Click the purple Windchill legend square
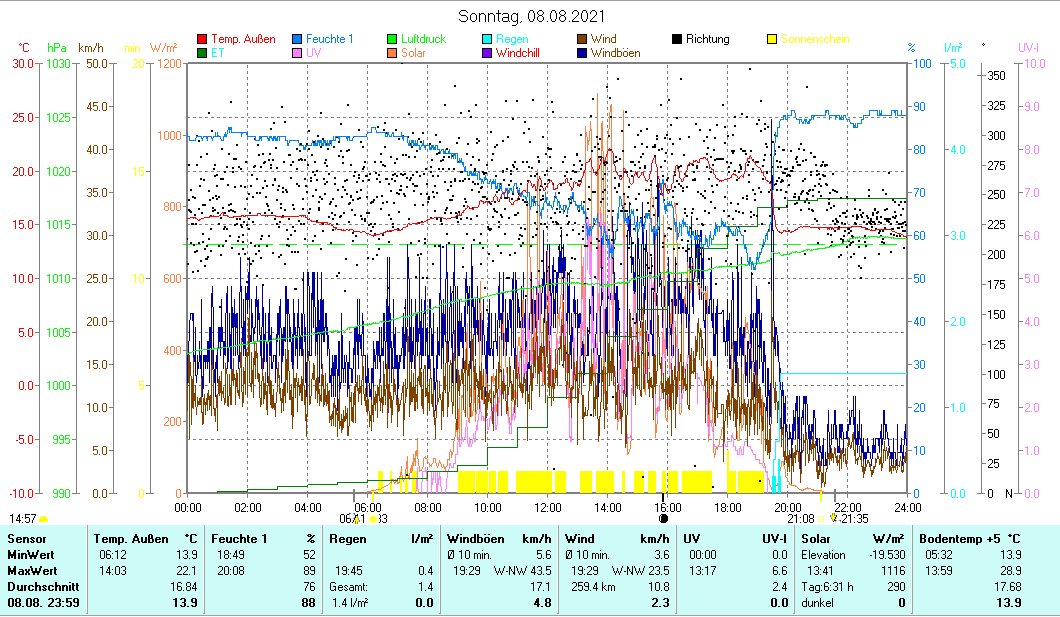The image size is (1060, 617). (x=488, y=53)
